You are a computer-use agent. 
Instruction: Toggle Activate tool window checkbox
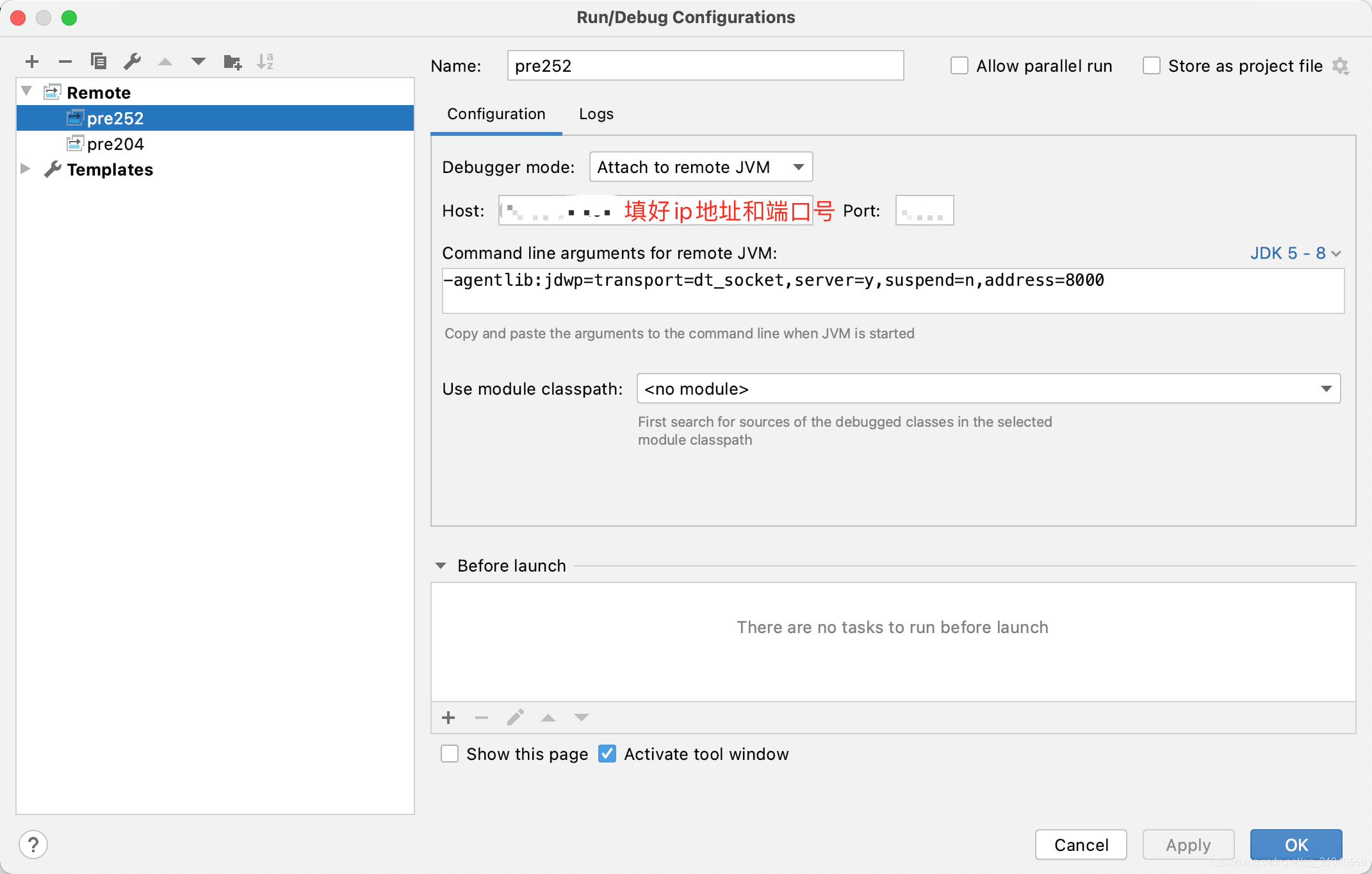[607, 754]
